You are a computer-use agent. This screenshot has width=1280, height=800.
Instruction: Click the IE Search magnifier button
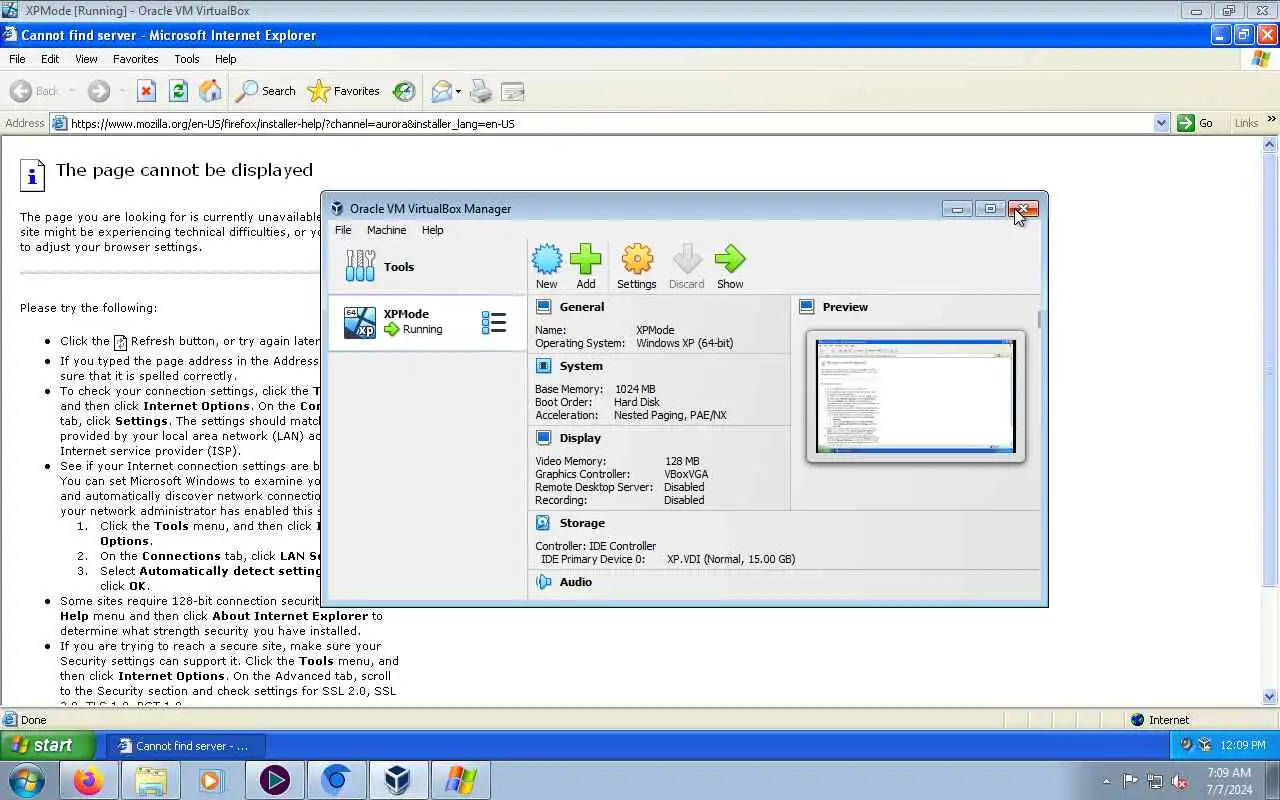coord(266,91)
